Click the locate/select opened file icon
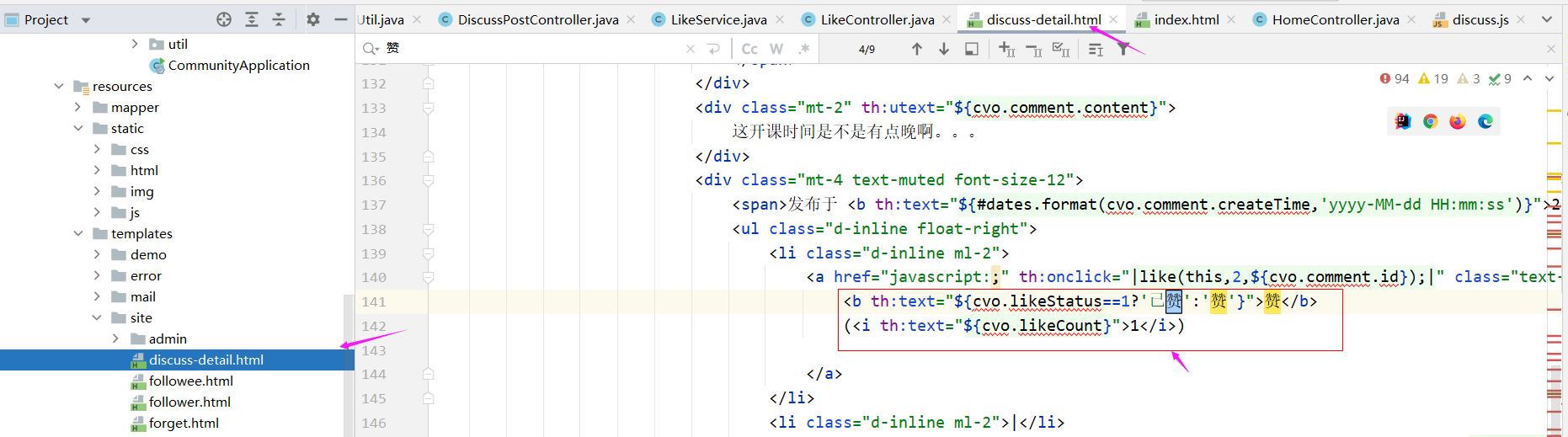Screen dimensions: 1568x437 (x=224, y=19)
